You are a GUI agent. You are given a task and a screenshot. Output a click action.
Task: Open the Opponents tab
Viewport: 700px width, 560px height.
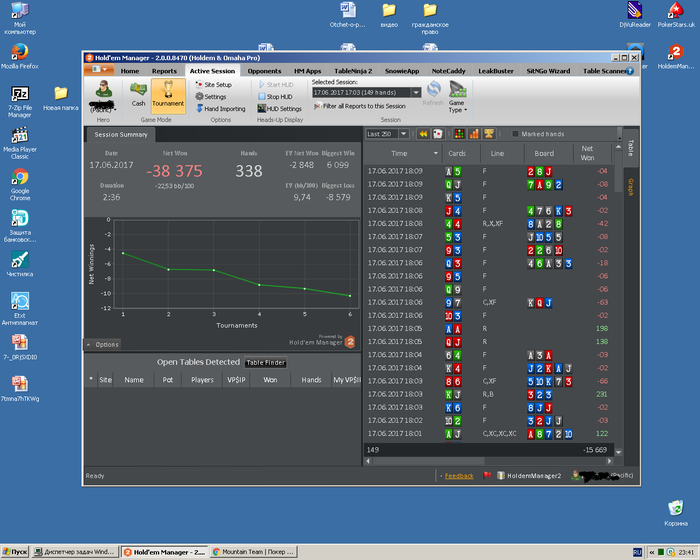(x=264, y=71)
